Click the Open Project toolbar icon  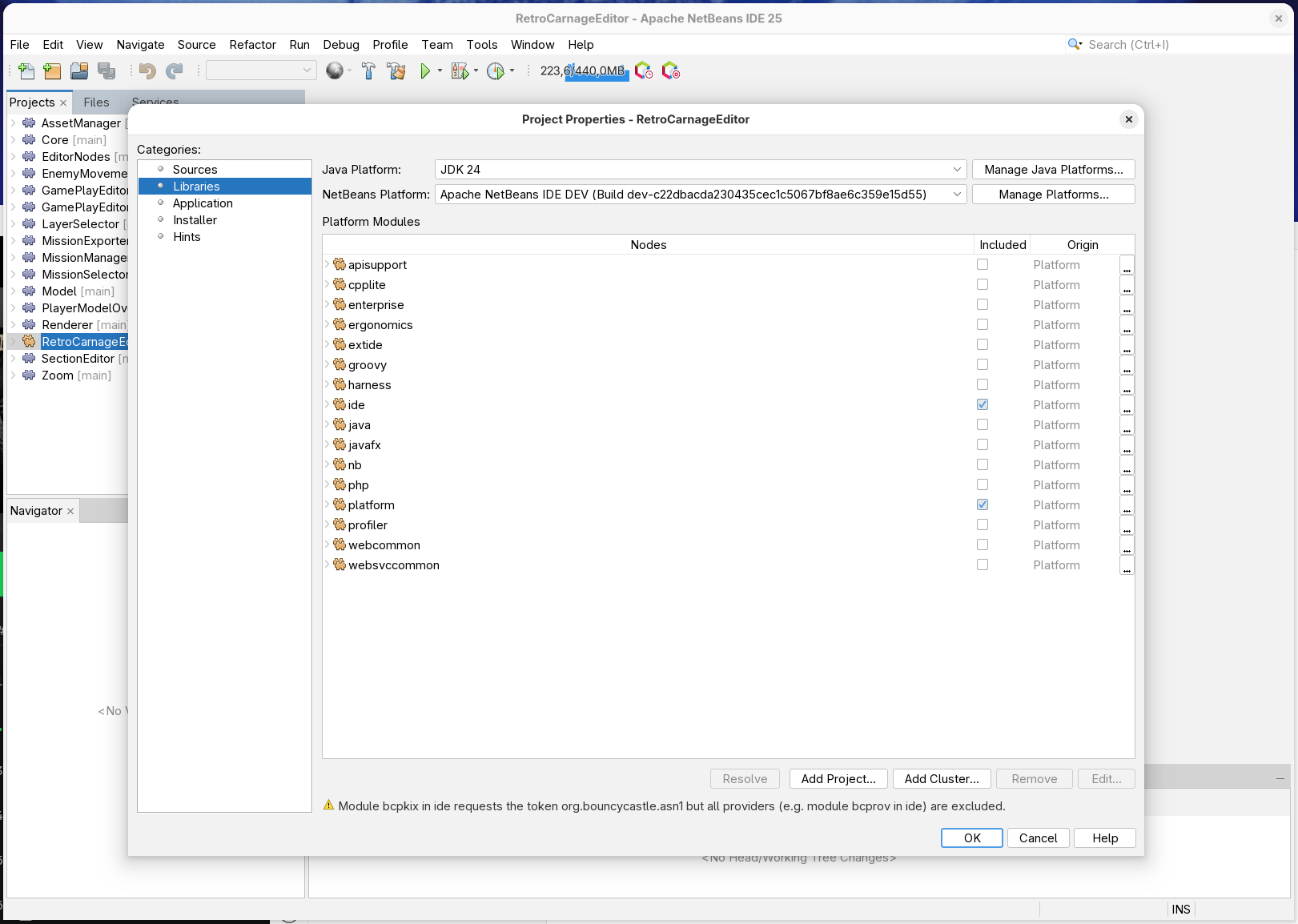click(79, 71)
